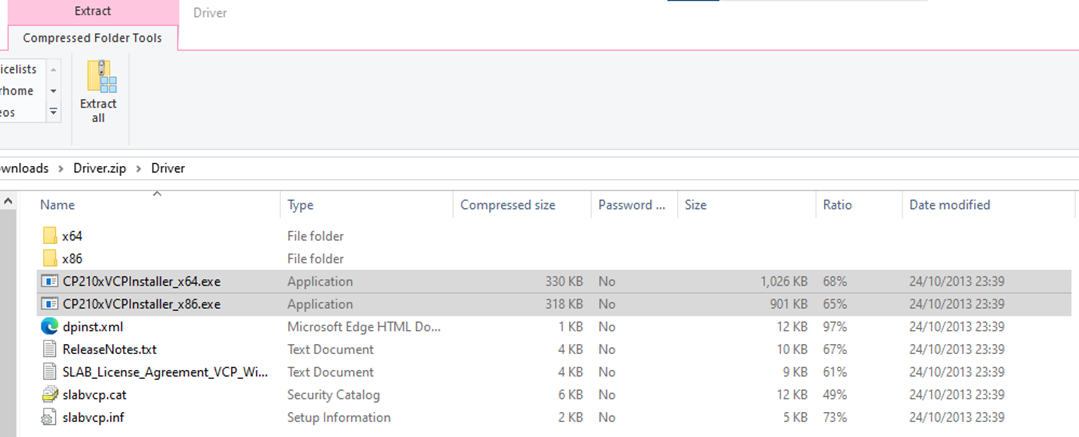The width and height of the screenshot is (1079, 437).
Task: Select the slabvcp.cat catalog icon
Action: pyautogui.click(x=50, y=395)
